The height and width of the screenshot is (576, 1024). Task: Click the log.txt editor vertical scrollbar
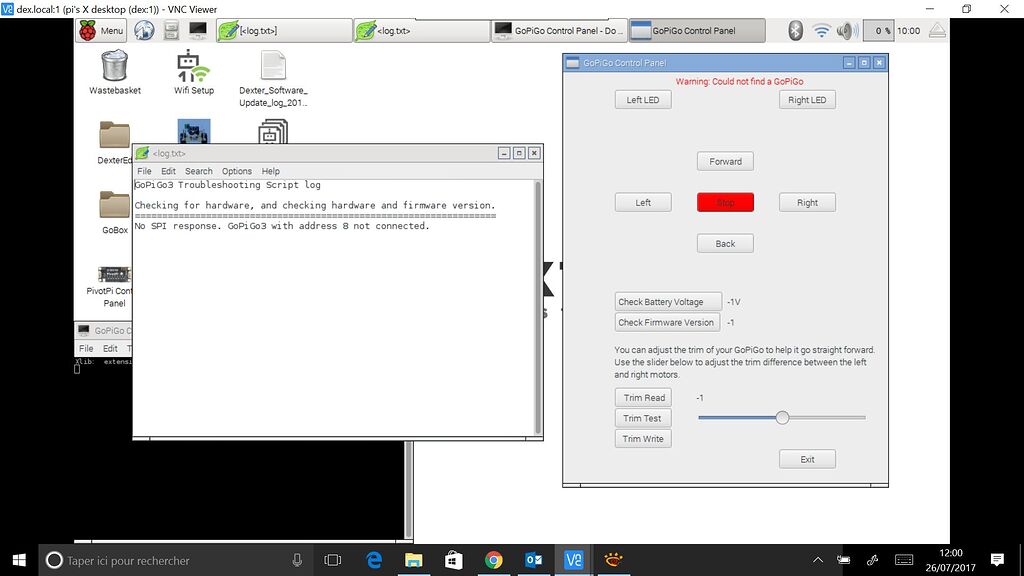click(x=538, y=300)
